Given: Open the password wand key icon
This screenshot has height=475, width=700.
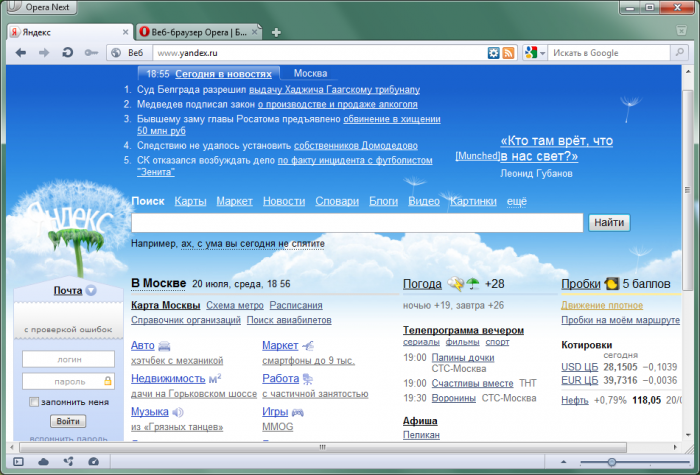Looking at the screenshot, I should [91, 53].
